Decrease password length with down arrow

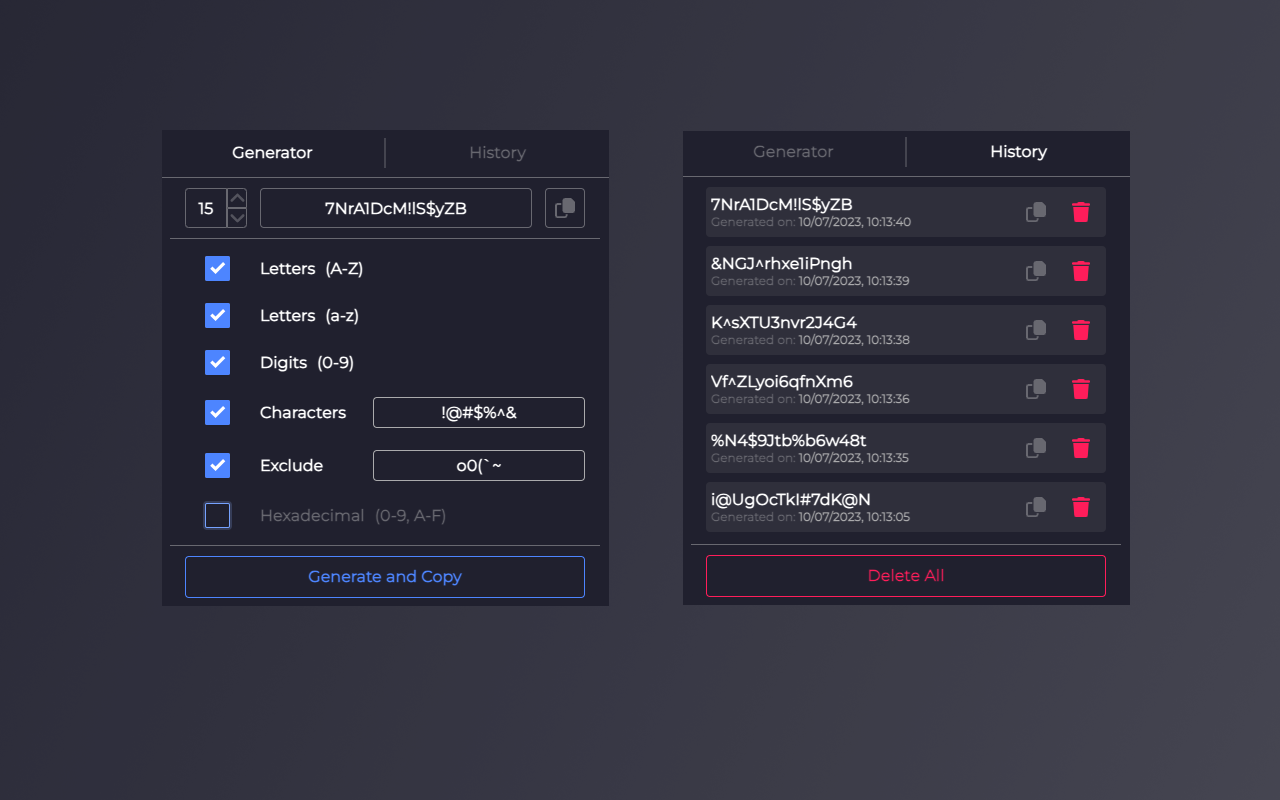point(237,218)
